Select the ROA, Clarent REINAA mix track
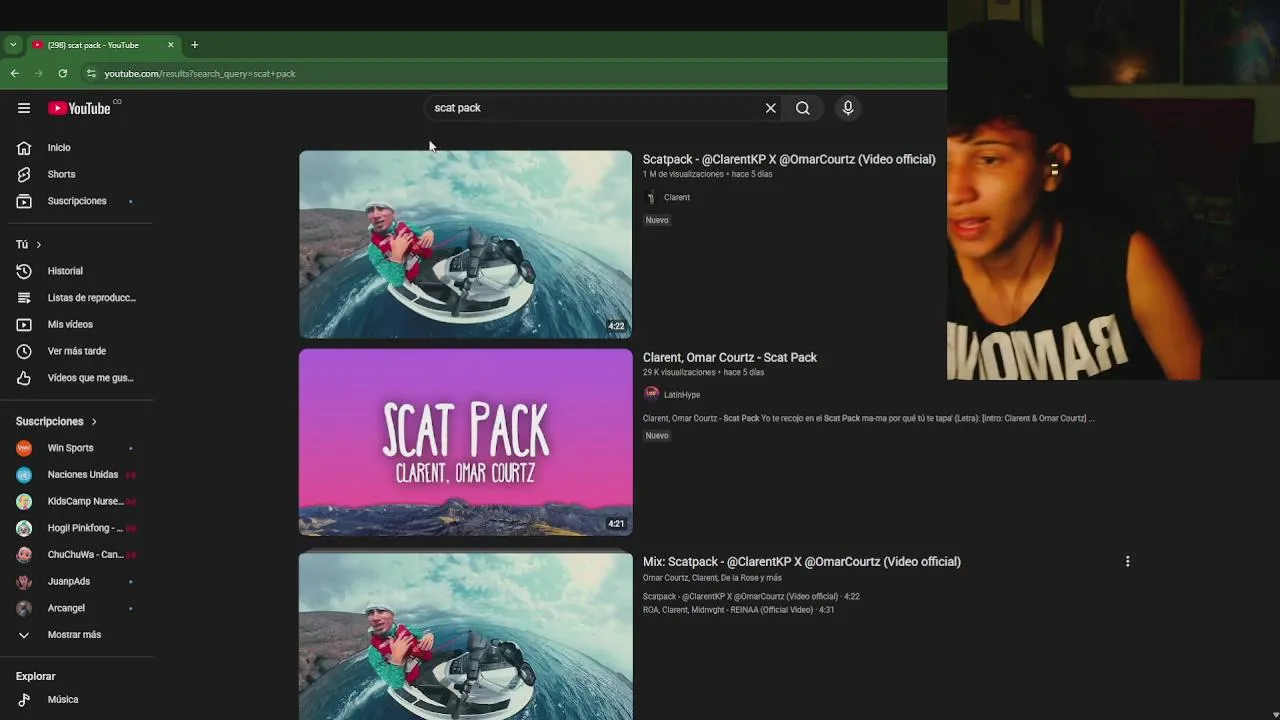Image resolution: width=1280 pixels, height=720 pixels. (739, 610)
